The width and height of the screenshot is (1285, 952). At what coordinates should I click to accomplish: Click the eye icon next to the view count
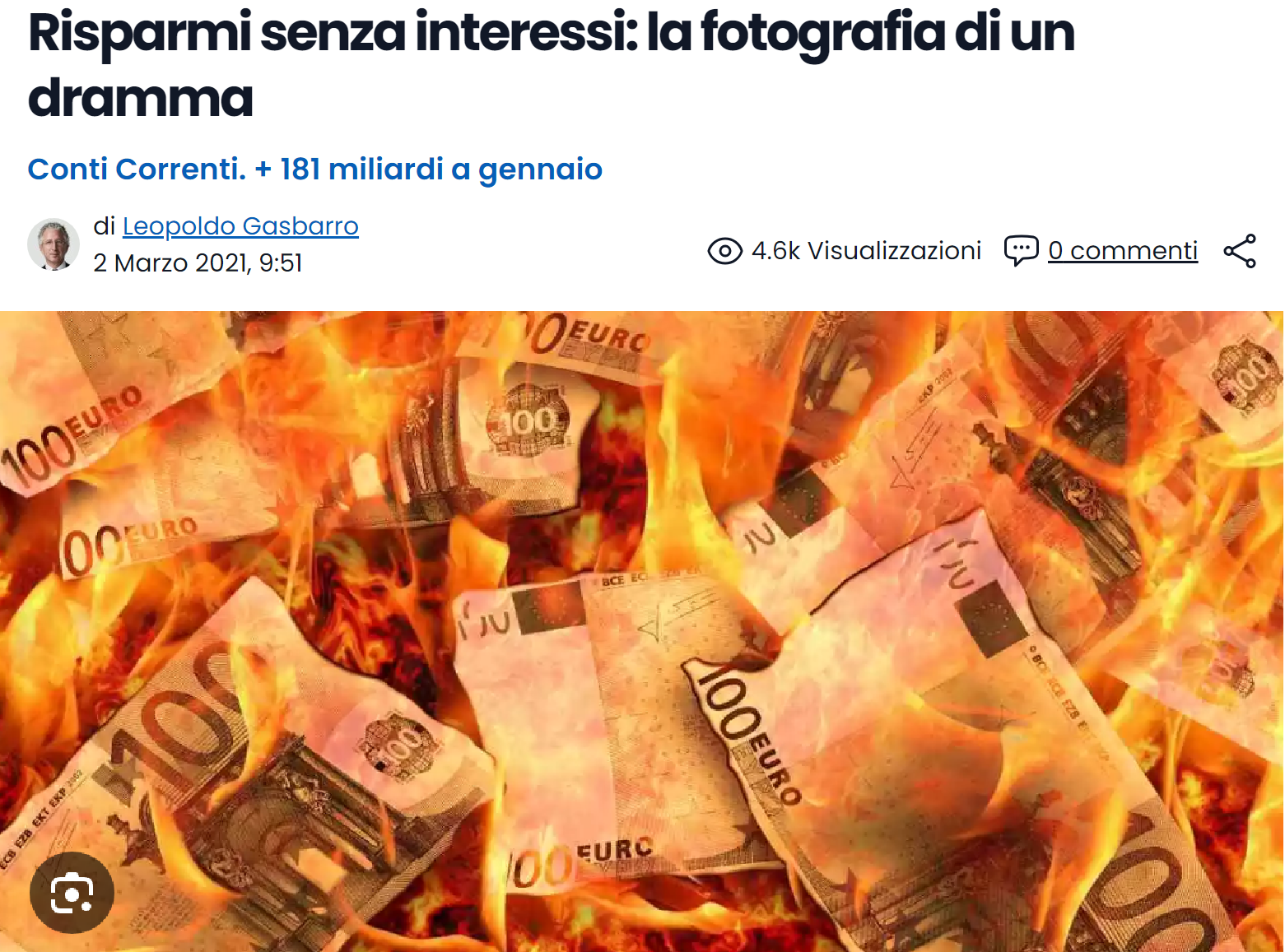pos(724,251)
